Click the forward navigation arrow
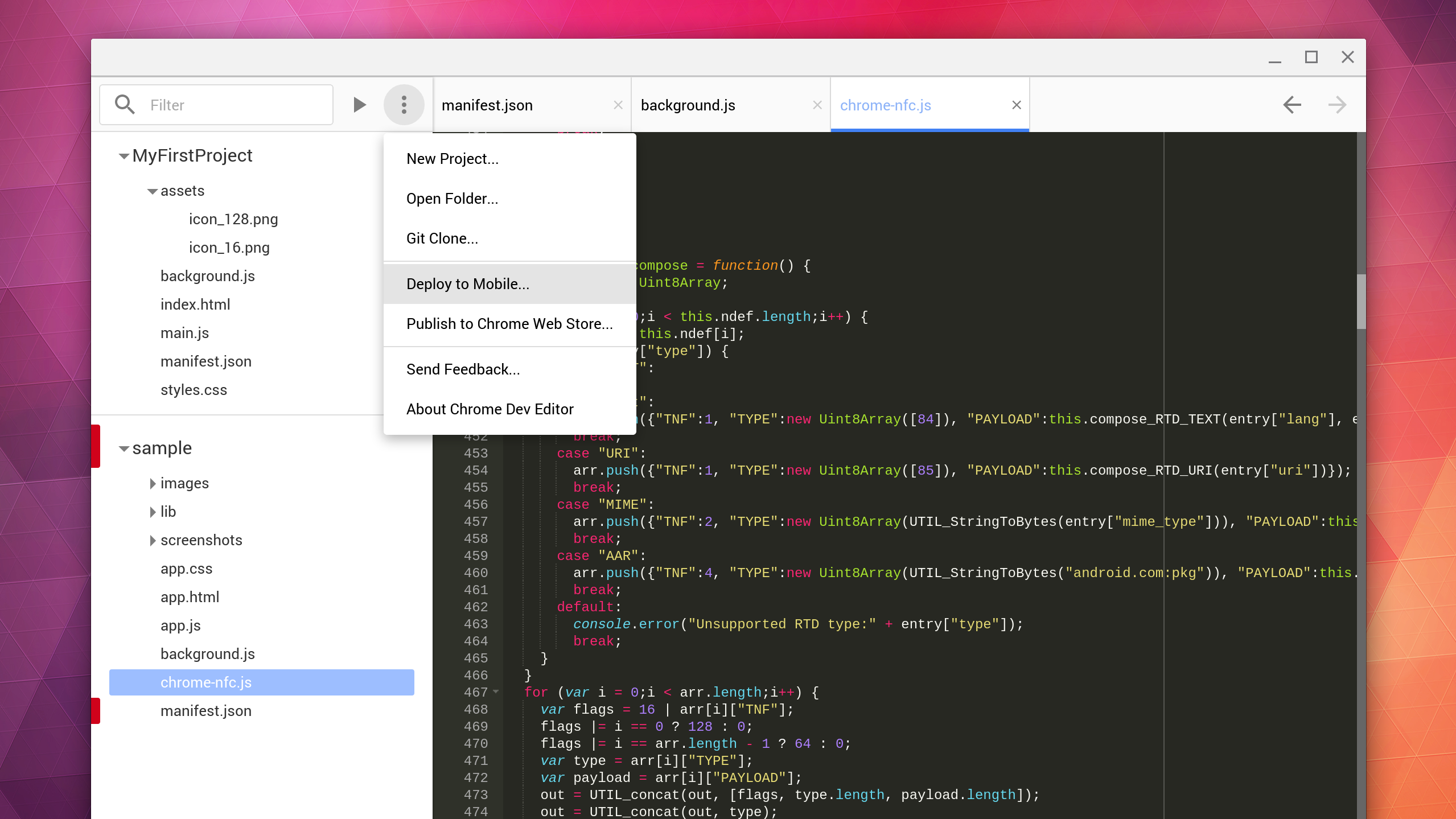This screenshot has height=819, width=1456. point(1337,105)
